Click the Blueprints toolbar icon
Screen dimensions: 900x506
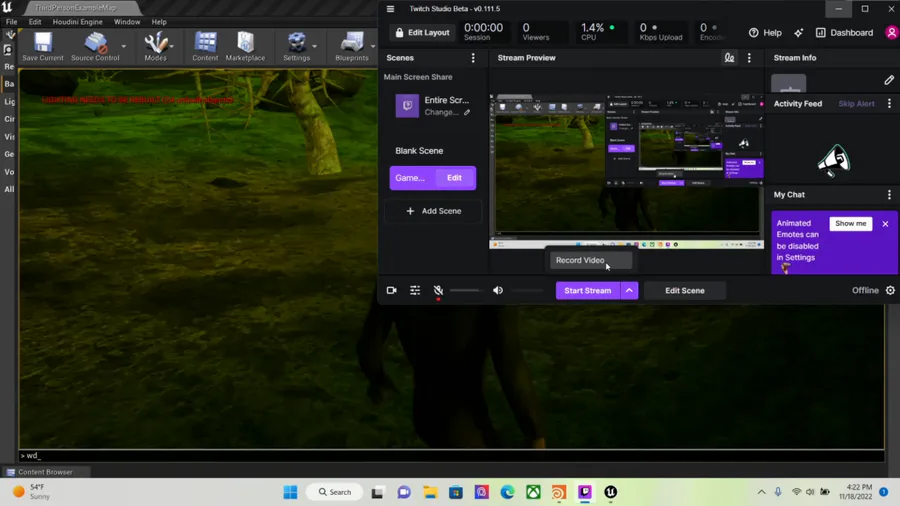point(352,46)
